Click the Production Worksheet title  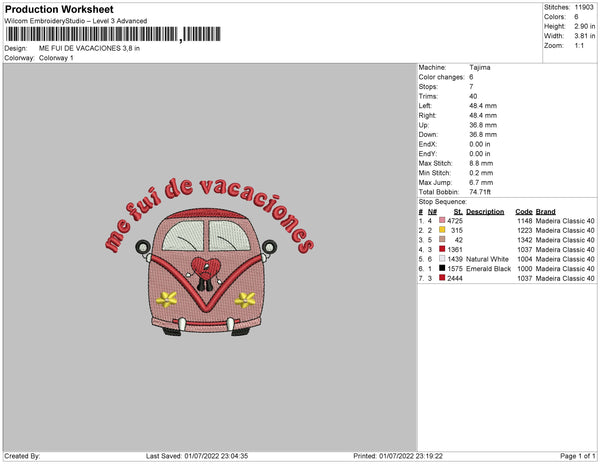[x=59, y=9]
